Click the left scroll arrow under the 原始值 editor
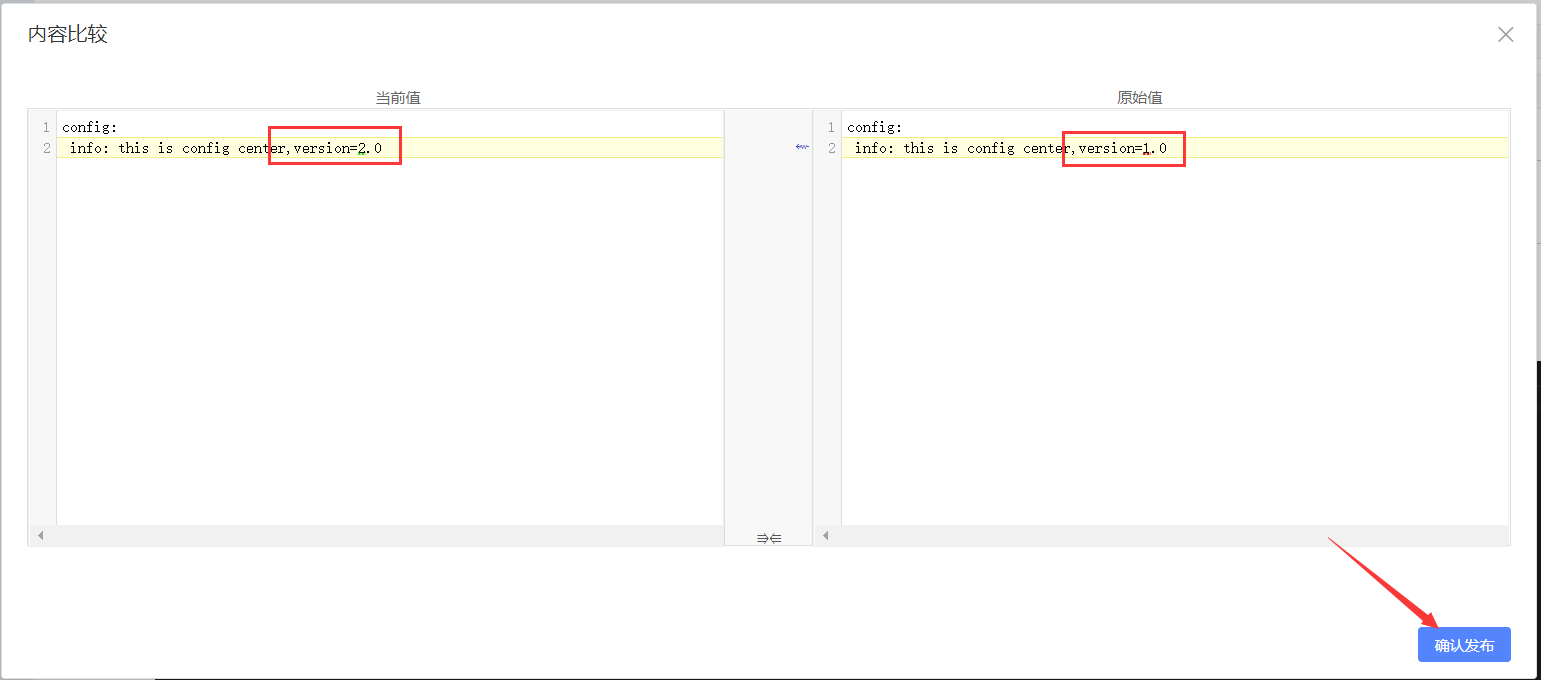 pyautogui.click(x=825, y=536)
